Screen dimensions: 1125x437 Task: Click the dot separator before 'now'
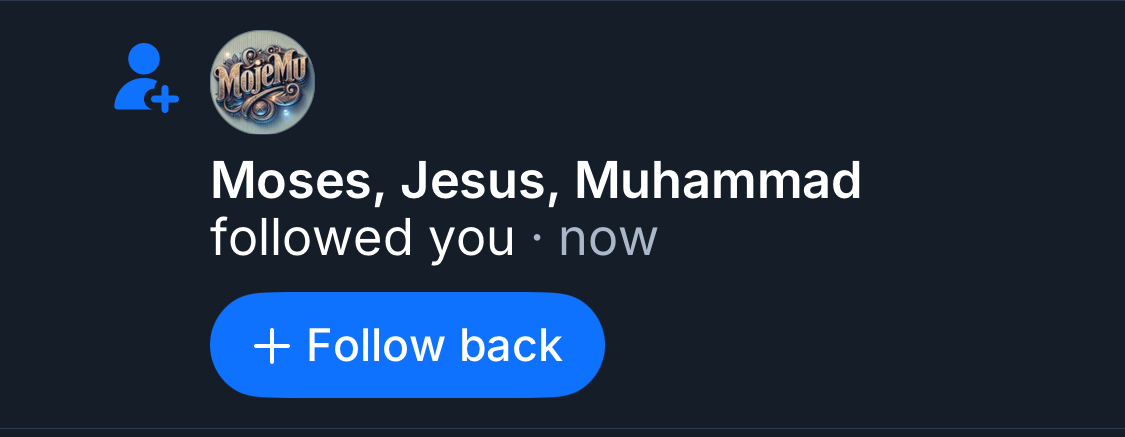[537, 240]
